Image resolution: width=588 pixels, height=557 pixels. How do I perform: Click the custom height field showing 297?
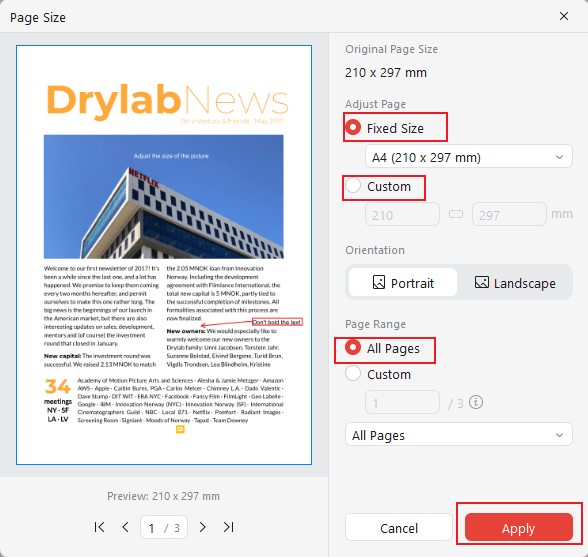click(509, 215)
